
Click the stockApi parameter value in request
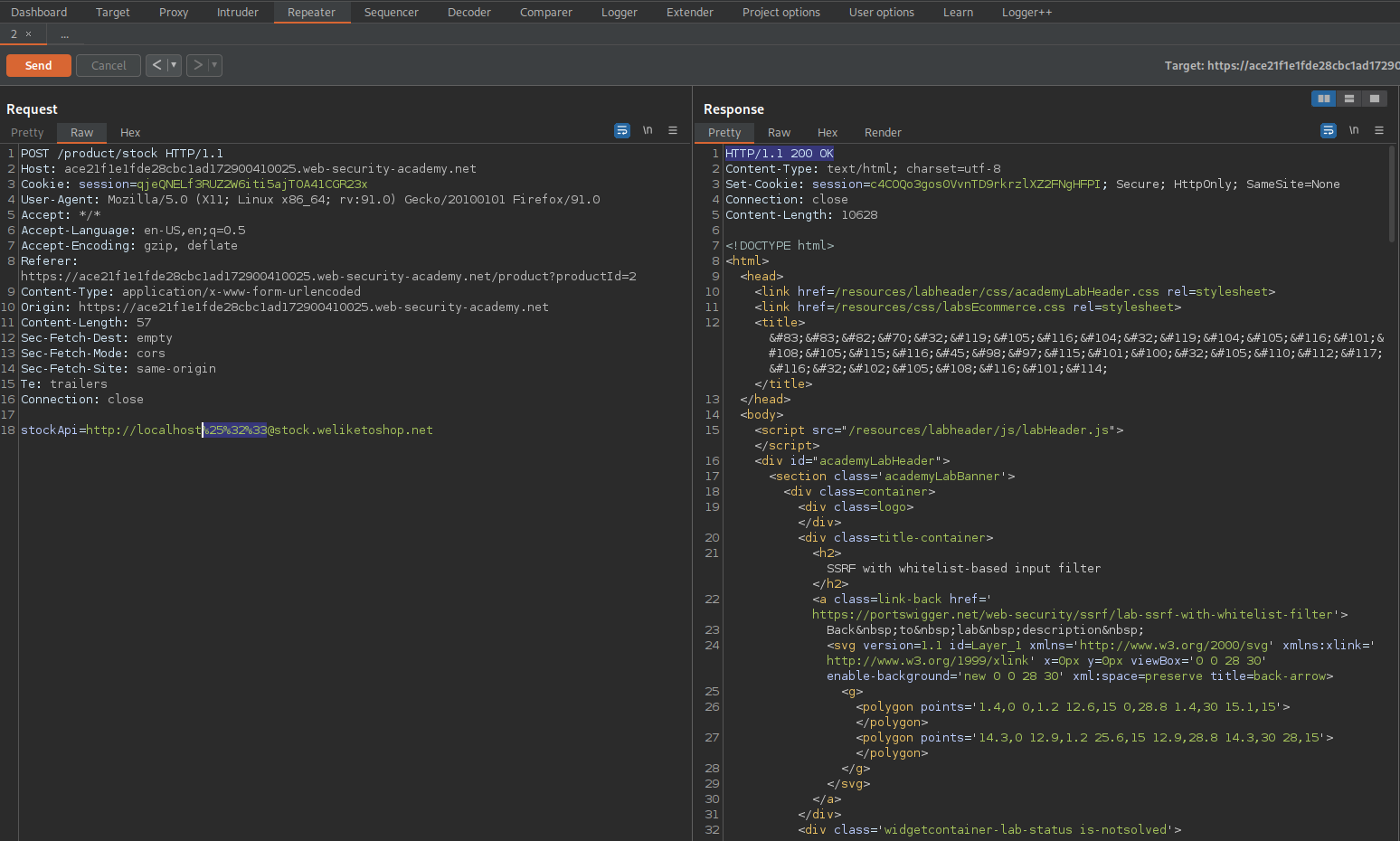pyautogui.click(x=260, y=430)
